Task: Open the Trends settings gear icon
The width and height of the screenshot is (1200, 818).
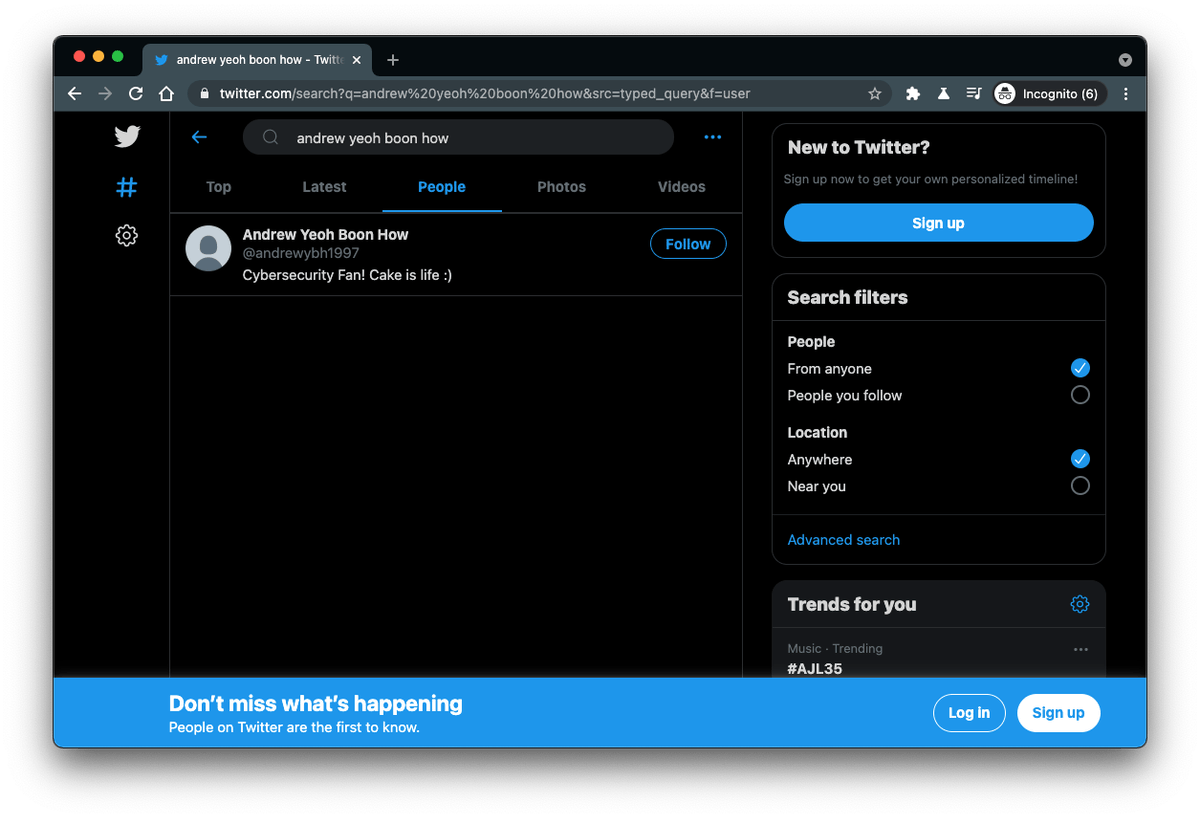Action: tap(1079, 604)
